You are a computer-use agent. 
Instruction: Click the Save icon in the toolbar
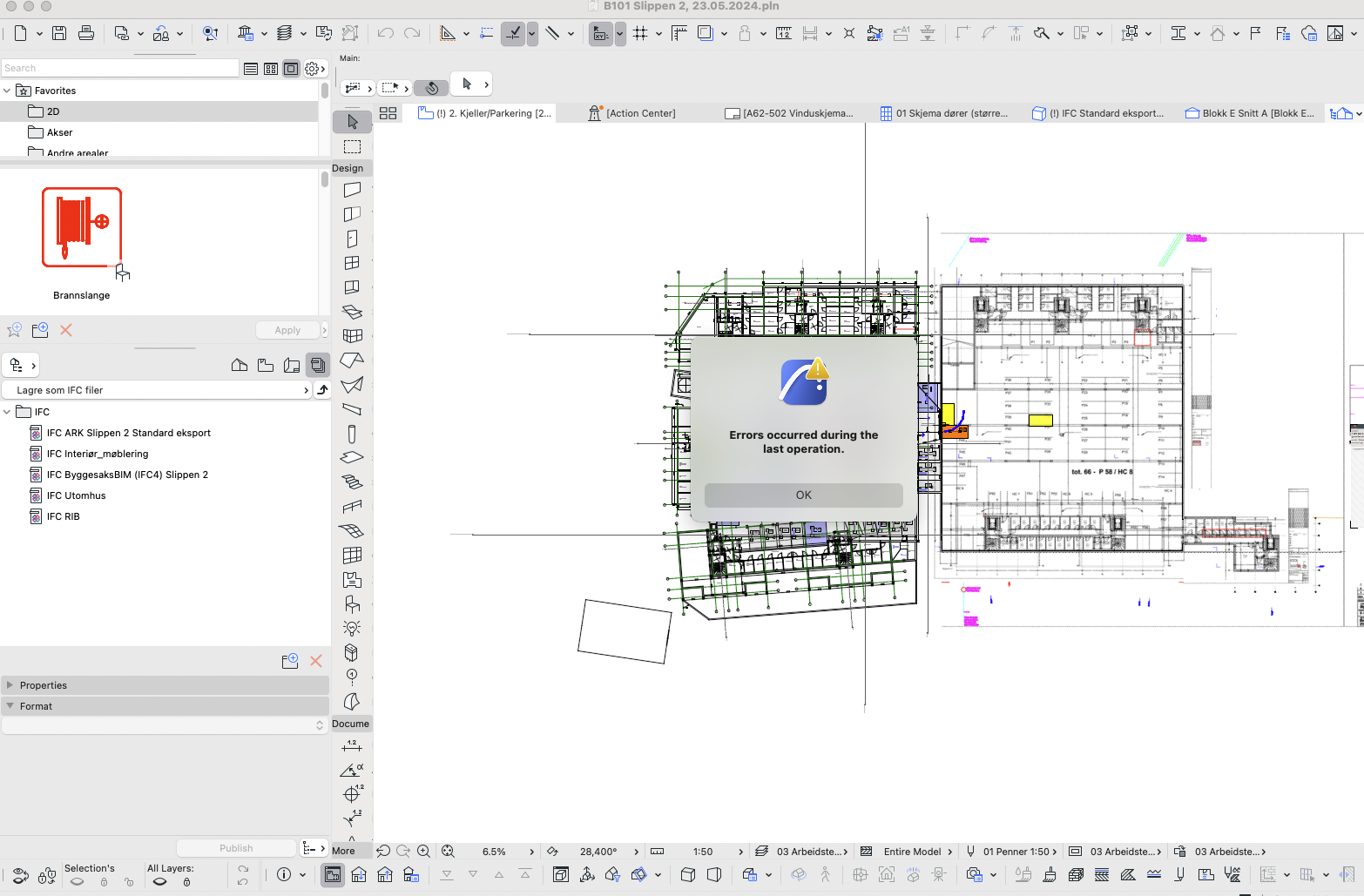click(59, 33)
